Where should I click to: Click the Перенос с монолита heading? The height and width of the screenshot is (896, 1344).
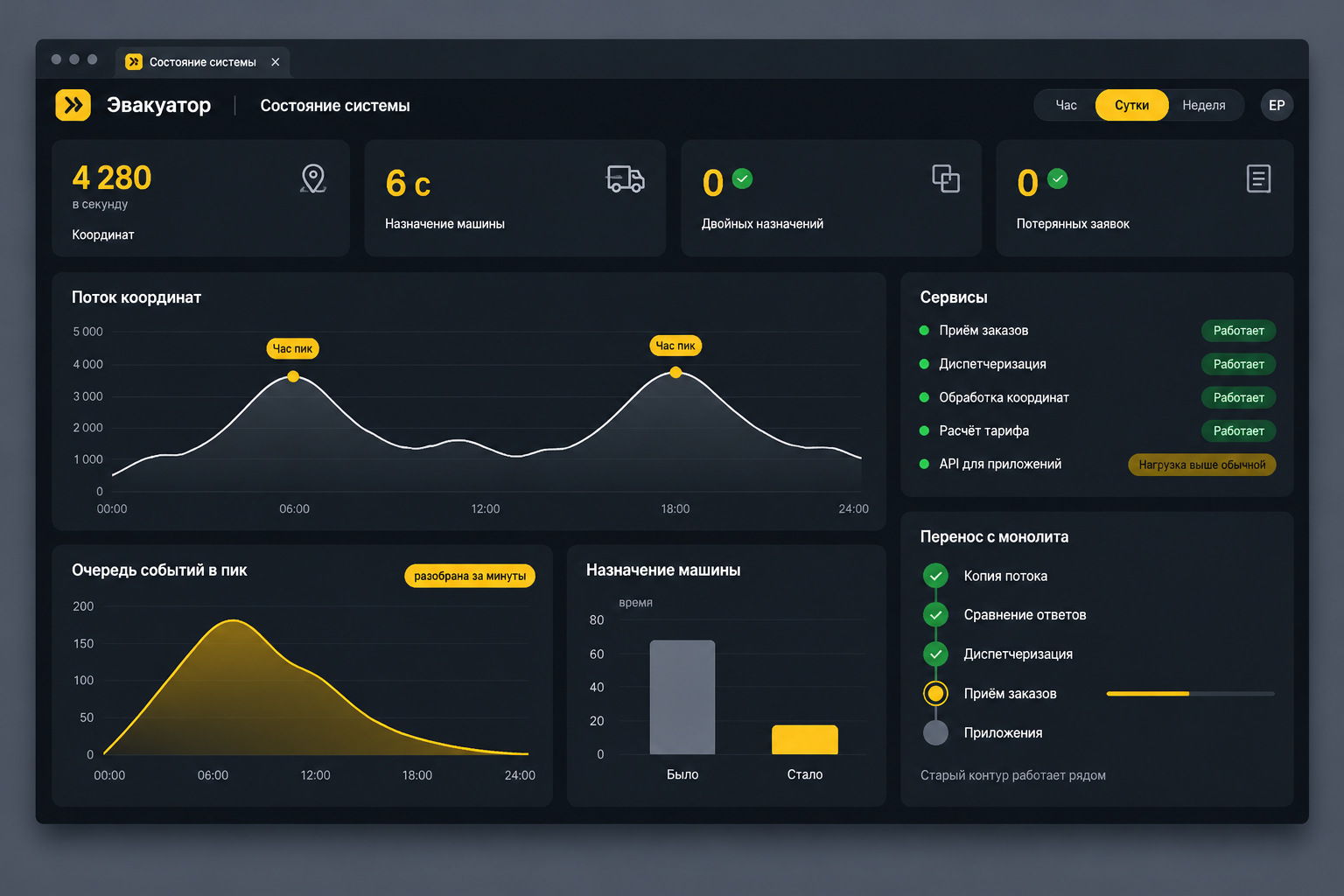[994, 537]
